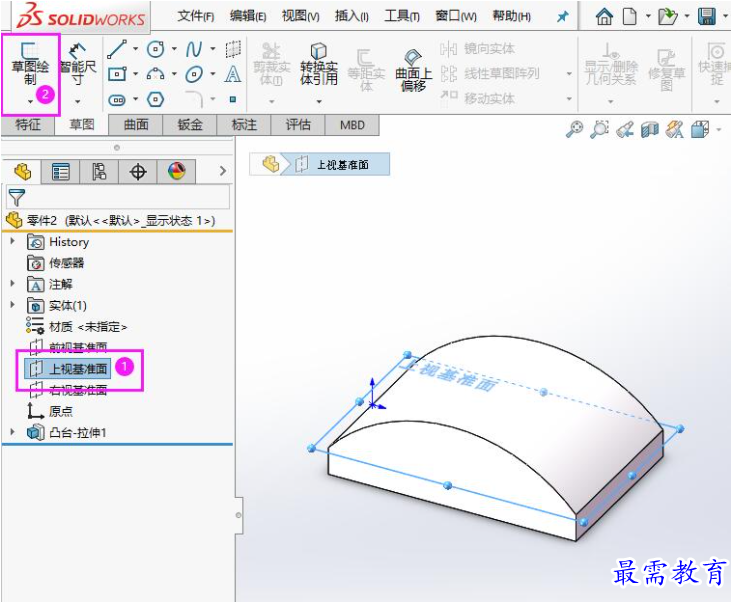Select the Corner Rectangle tool

pyautogui.click(x=117, y=74)
